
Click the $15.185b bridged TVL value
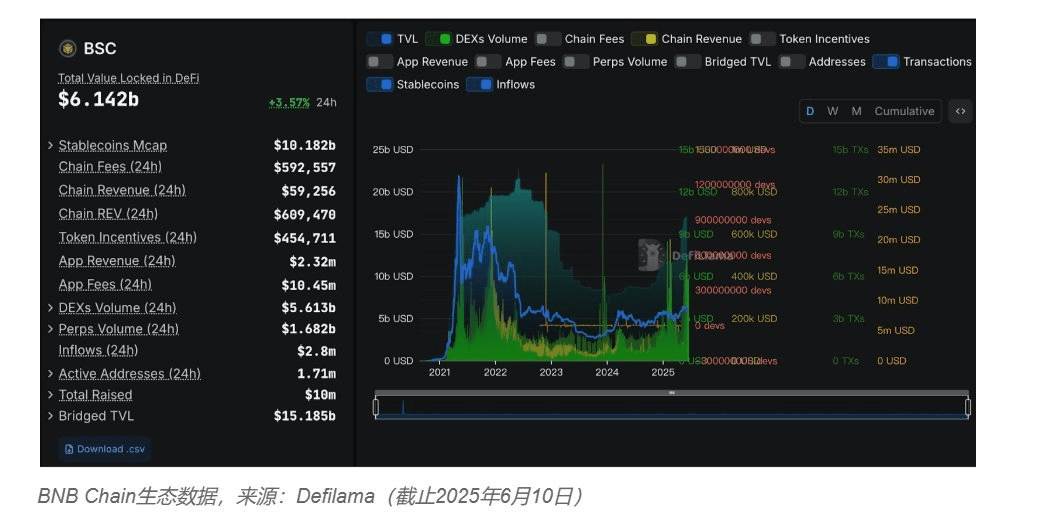pos(304,416)
